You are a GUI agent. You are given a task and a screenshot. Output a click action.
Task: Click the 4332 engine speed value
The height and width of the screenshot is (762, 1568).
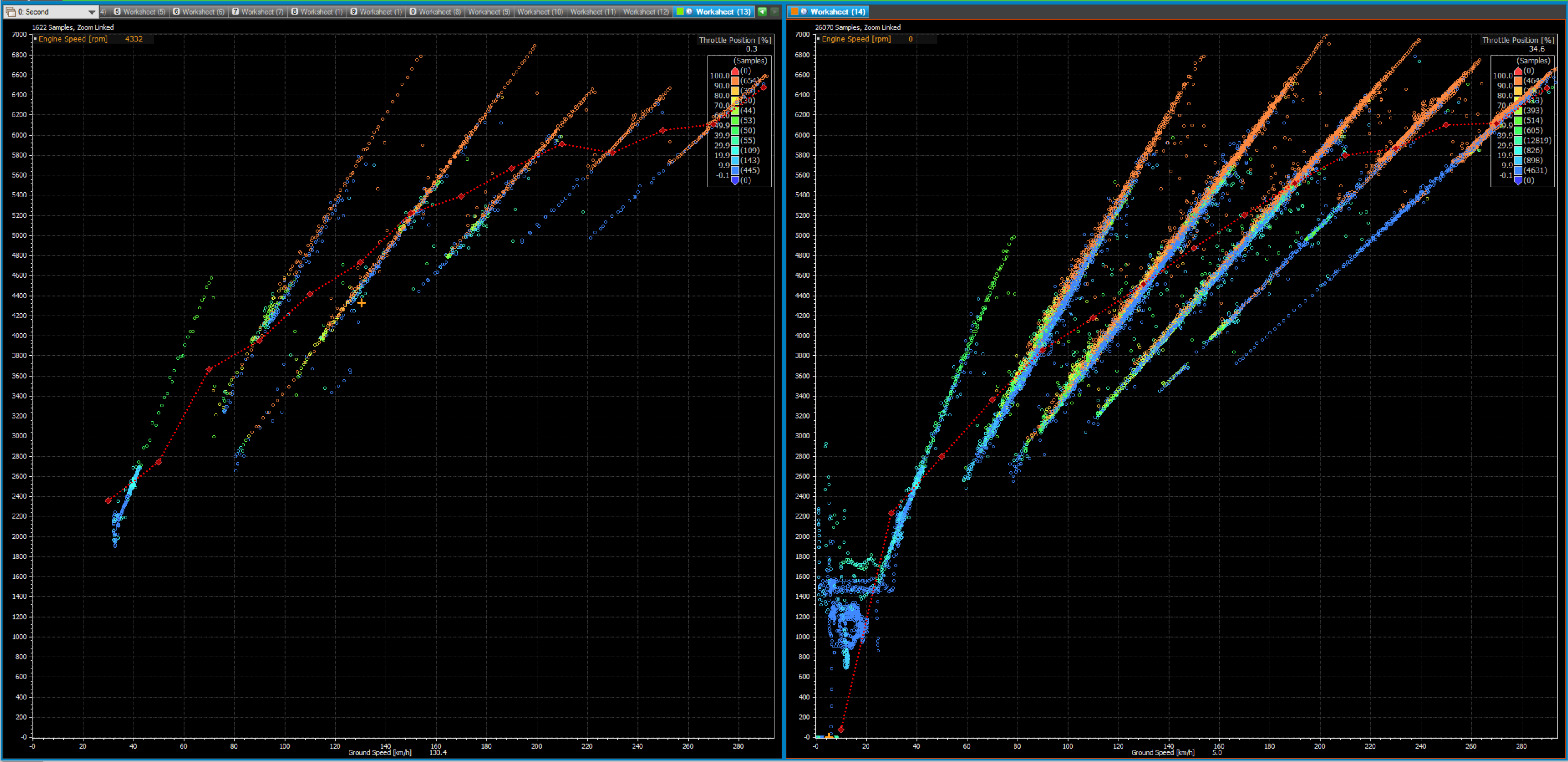(134, 39)
